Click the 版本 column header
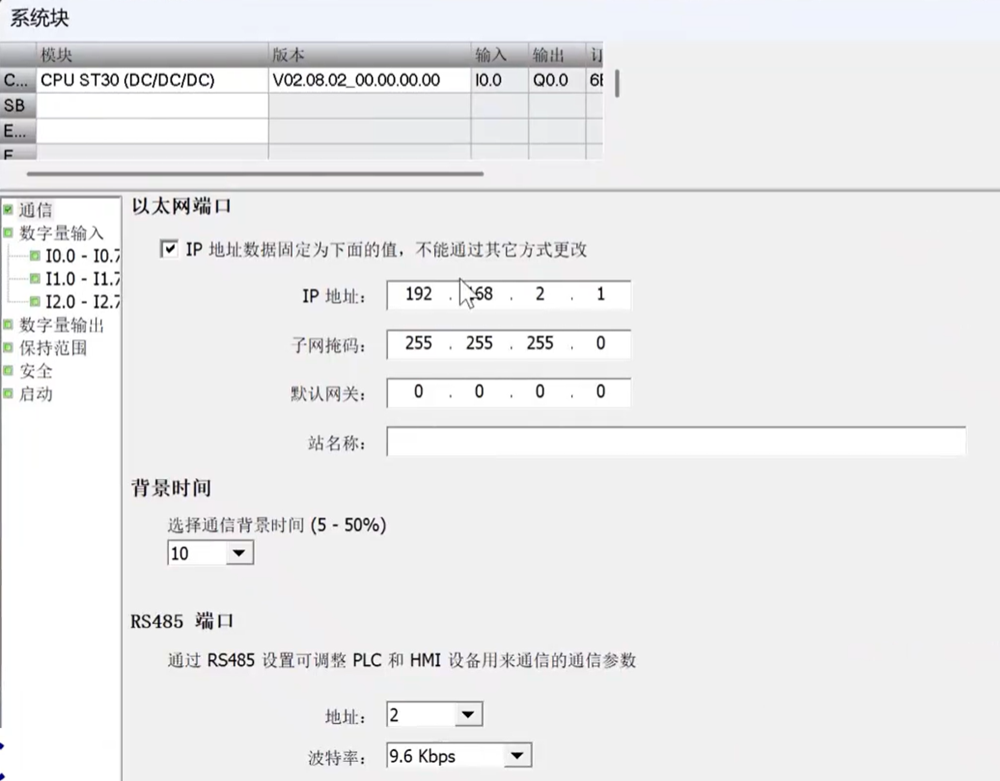 [368, 54]
